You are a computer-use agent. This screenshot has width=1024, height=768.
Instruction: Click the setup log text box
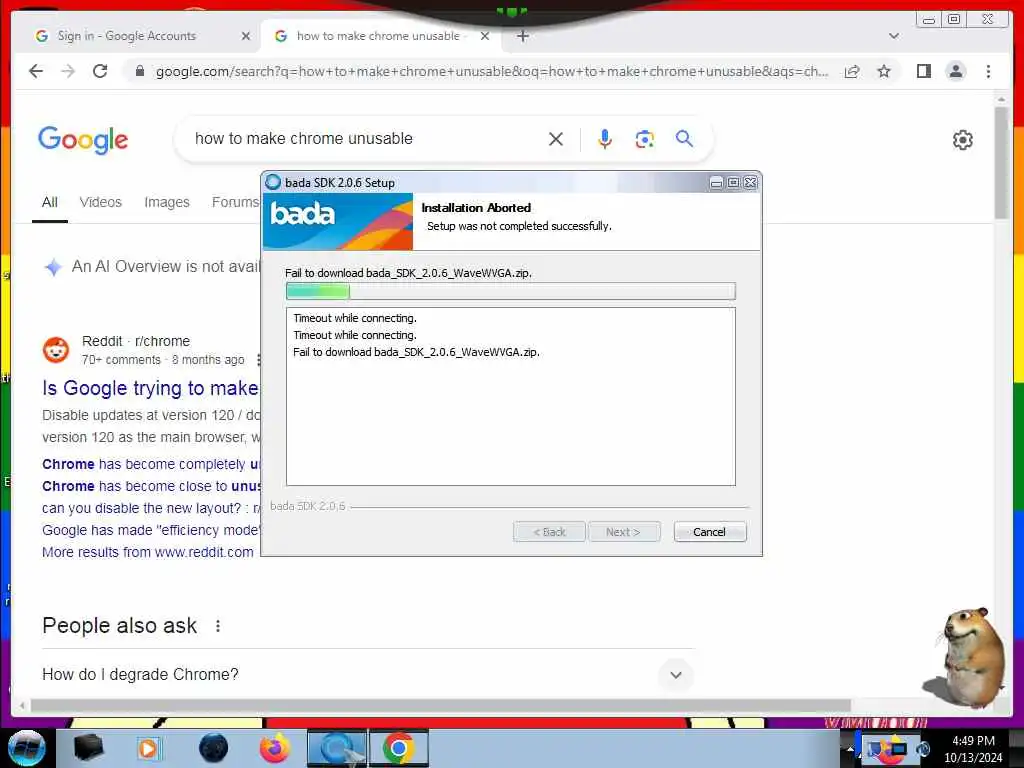(511, 396)
